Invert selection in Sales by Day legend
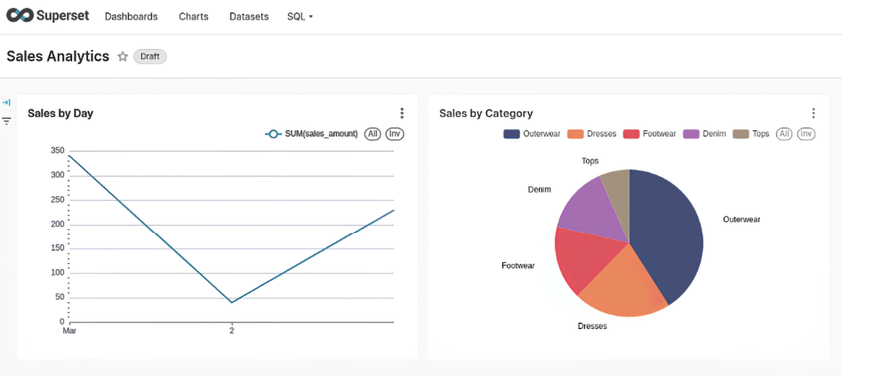 pos(395,134)
